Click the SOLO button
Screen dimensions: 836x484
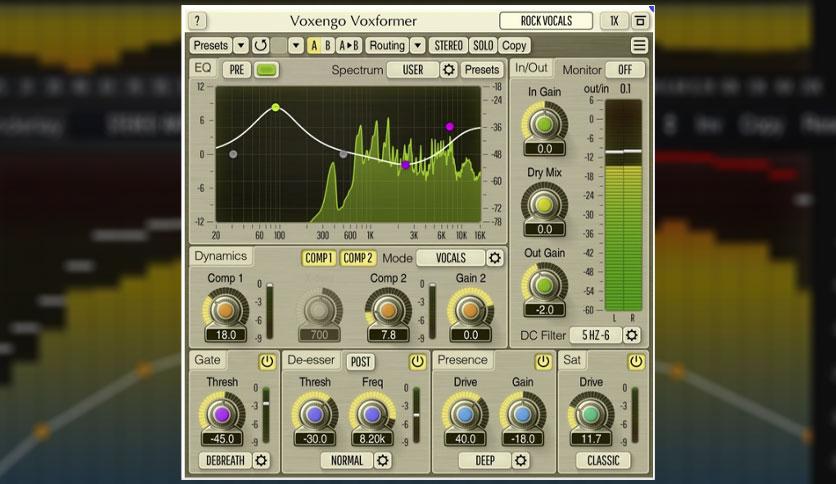pos(483,45)
